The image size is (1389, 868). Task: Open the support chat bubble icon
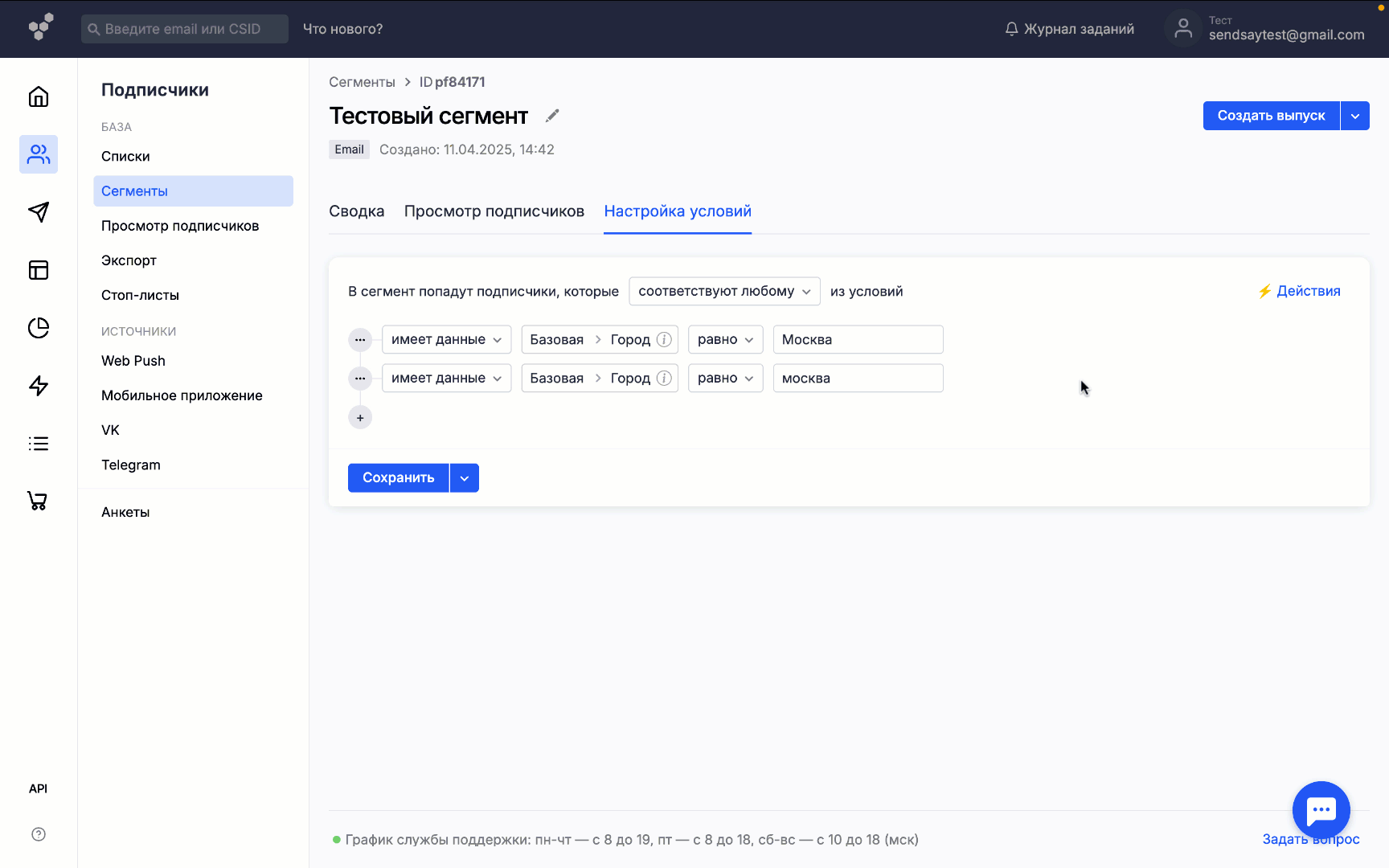point(1321,810)
